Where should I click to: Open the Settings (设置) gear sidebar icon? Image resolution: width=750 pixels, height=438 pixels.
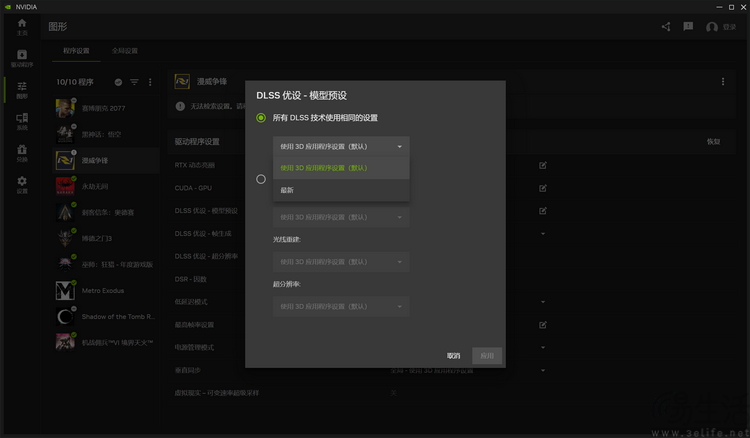[22, 185]
